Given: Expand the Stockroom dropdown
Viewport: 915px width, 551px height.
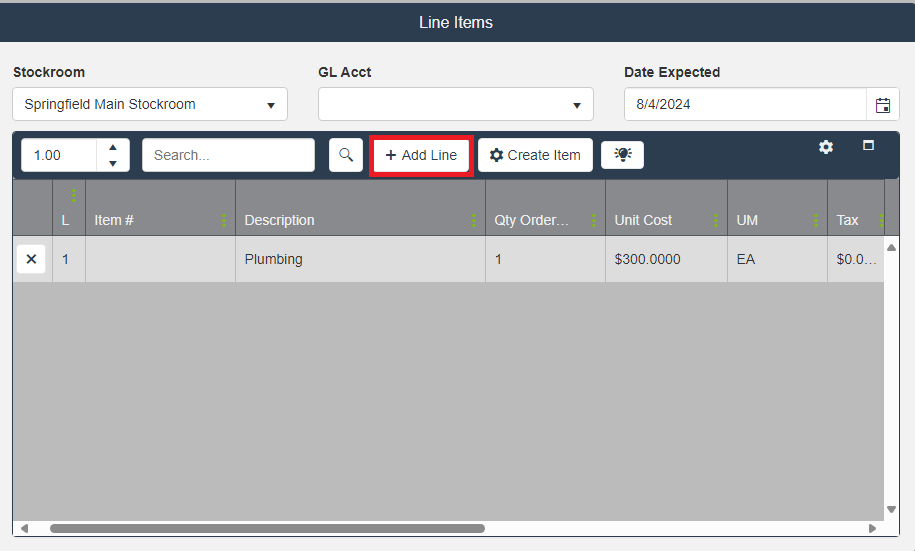Looking at the screenshot, I should pos(271,105).
